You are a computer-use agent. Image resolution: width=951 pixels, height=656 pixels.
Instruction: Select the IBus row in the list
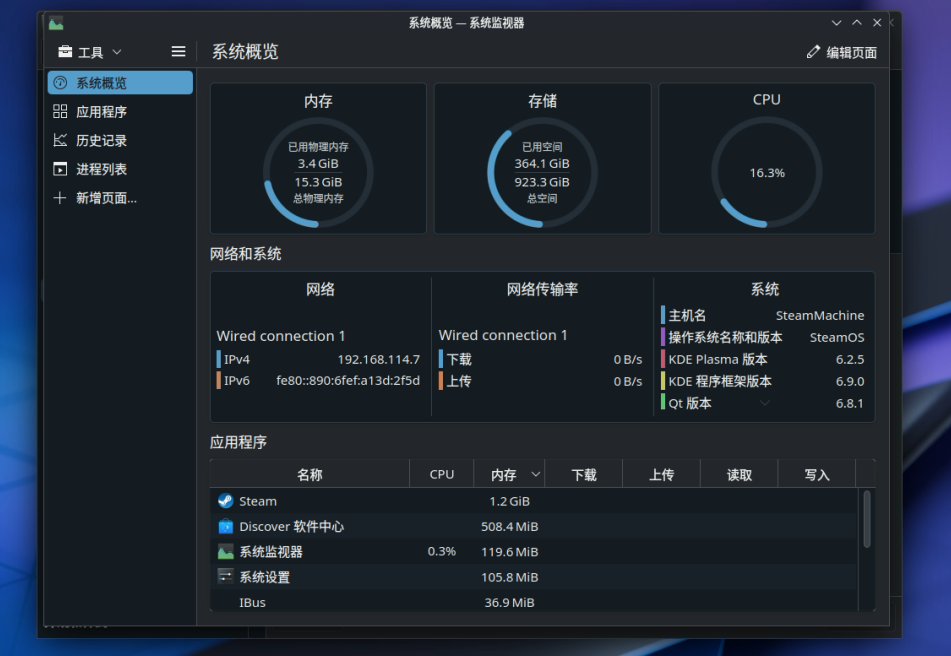(x=534, y=603)
